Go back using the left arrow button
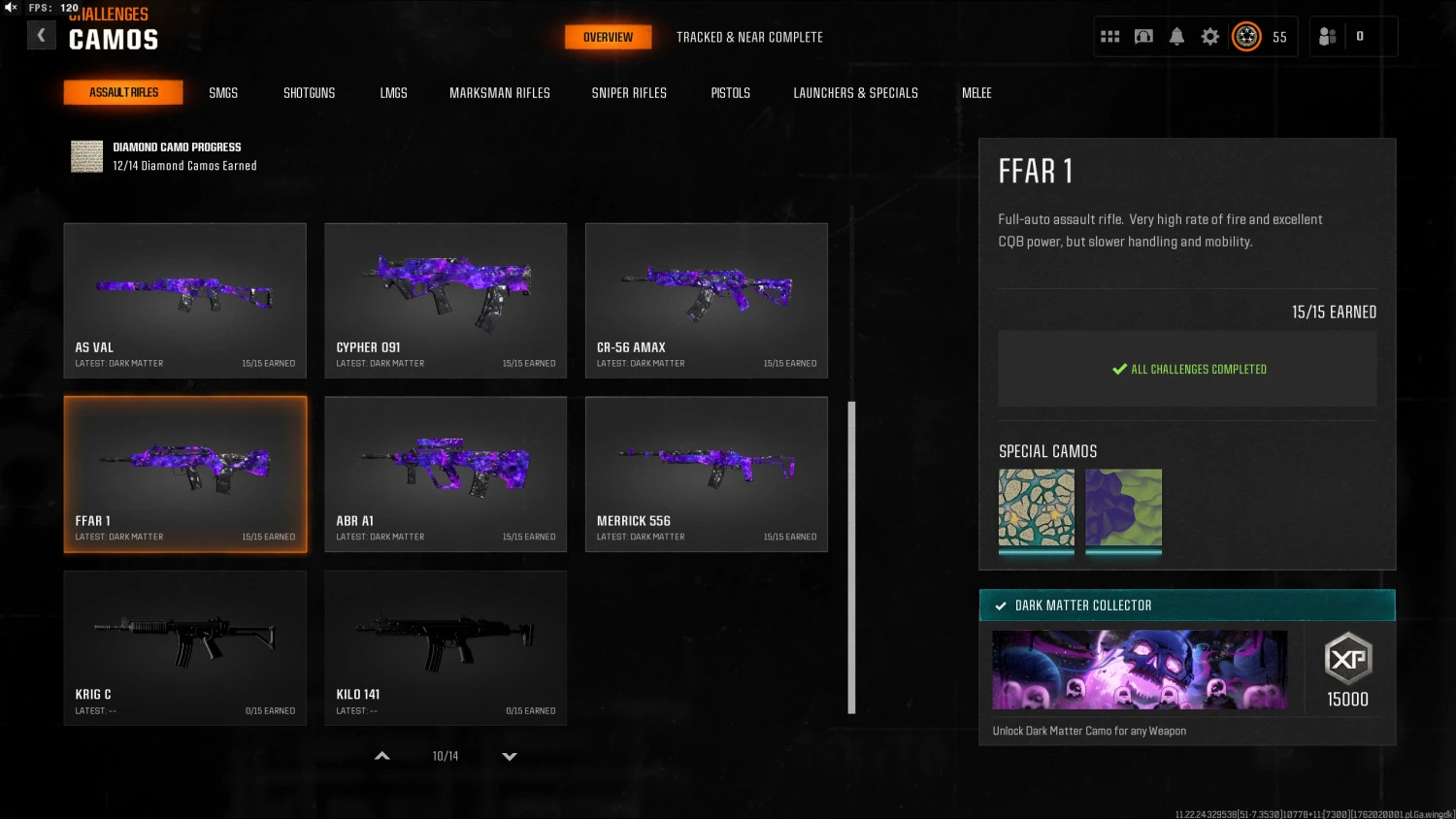This screenshot has height=819, width=1456. (x=41, y=36)
